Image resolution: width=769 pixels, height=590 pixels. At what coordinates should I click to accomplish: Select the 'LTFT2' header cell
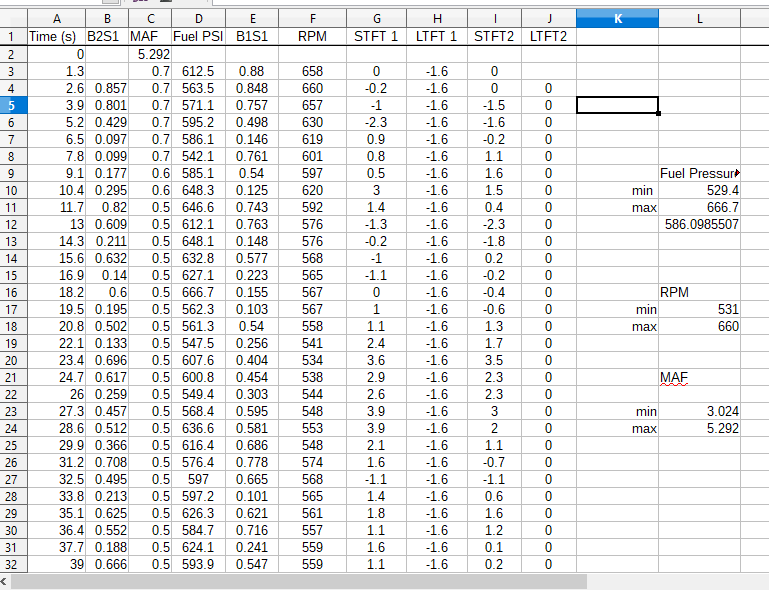pos(548,36)
